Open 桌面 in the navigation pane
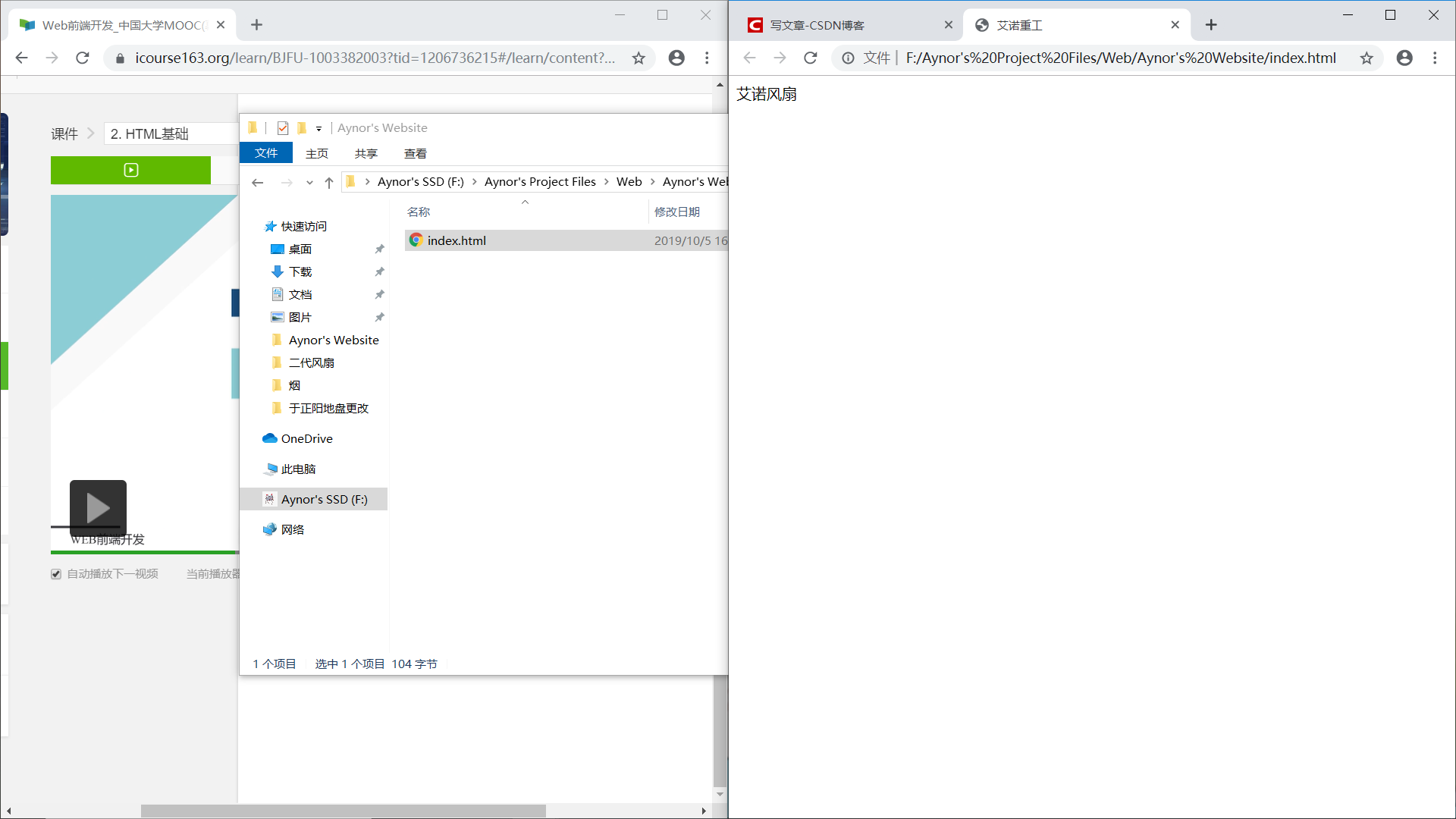 coord(300,249)
